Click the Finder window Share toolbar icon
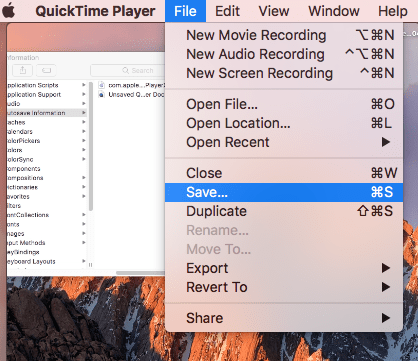Viewport: 418px width, 361px height. pos(23,70)
